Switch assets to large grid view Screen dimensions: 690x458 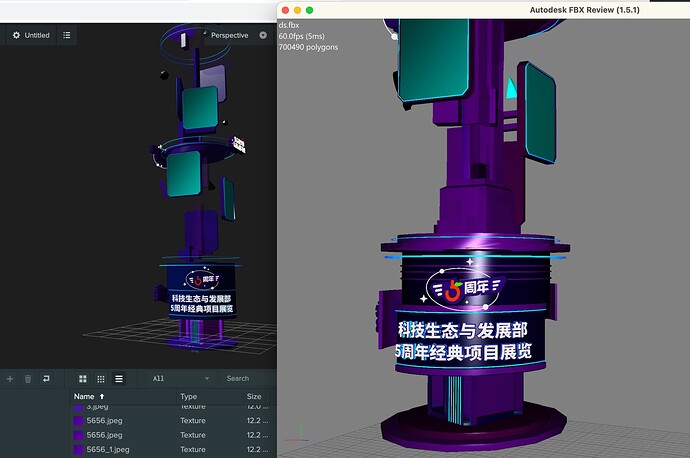pyautogui.click(x=83, y=378)
